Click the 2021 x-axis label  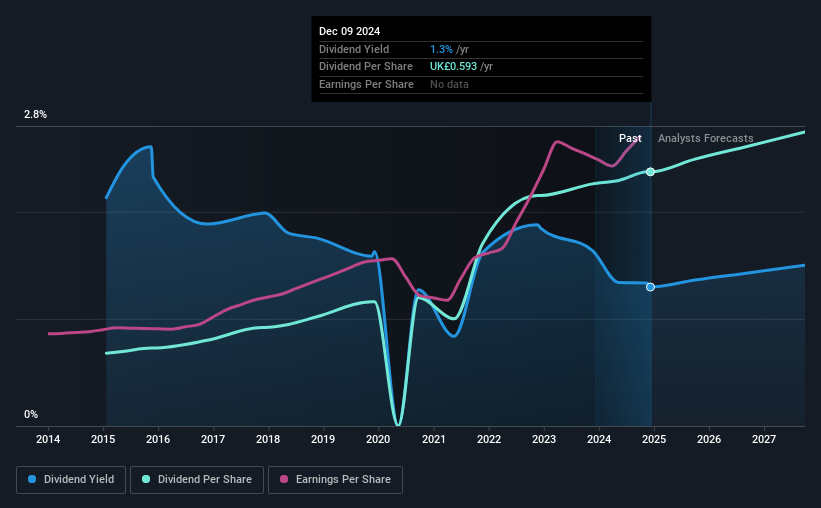pos(434,439)
